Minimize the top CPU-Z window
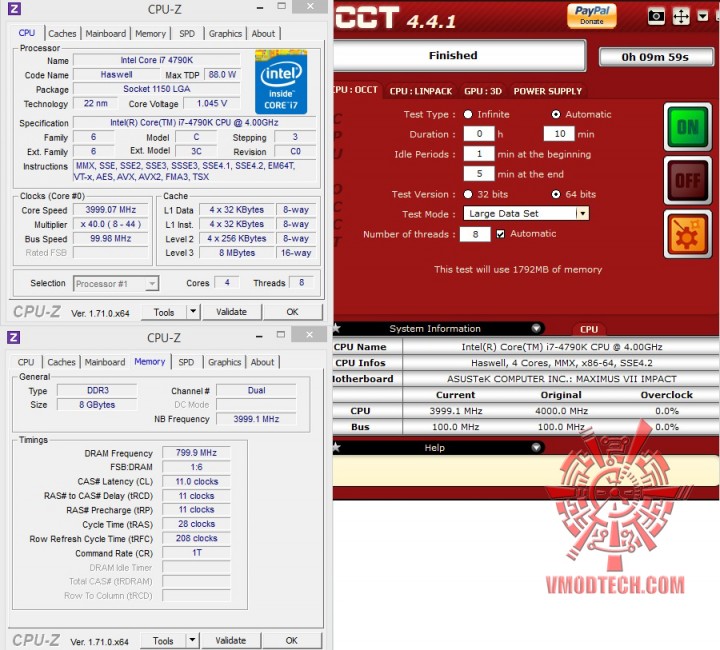This screenshot has width=720, height=650. pyautogui.click(x=260, y=8)
